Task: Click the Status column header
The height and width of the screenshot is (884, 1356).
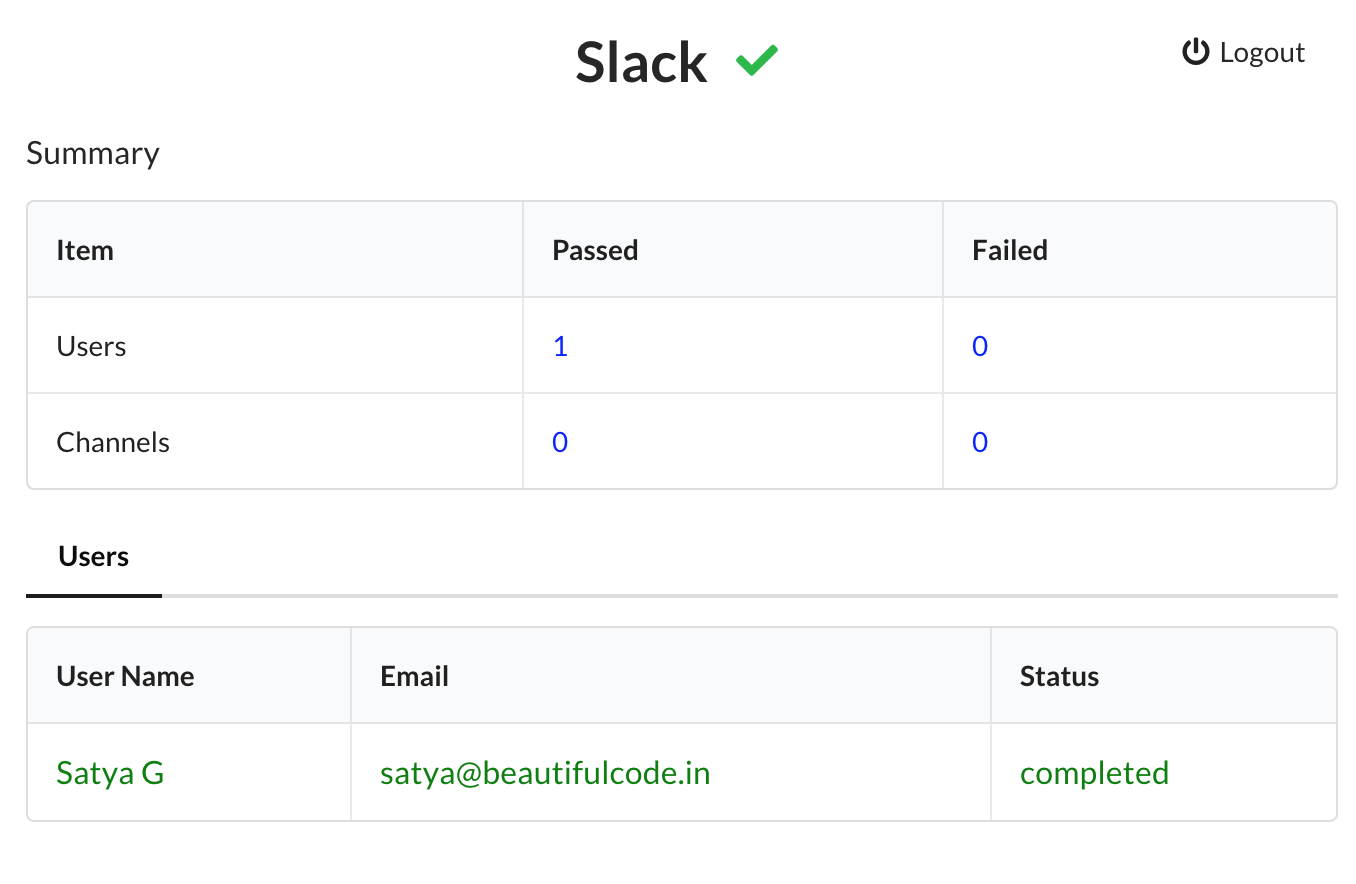Action: pos(1058,675)
